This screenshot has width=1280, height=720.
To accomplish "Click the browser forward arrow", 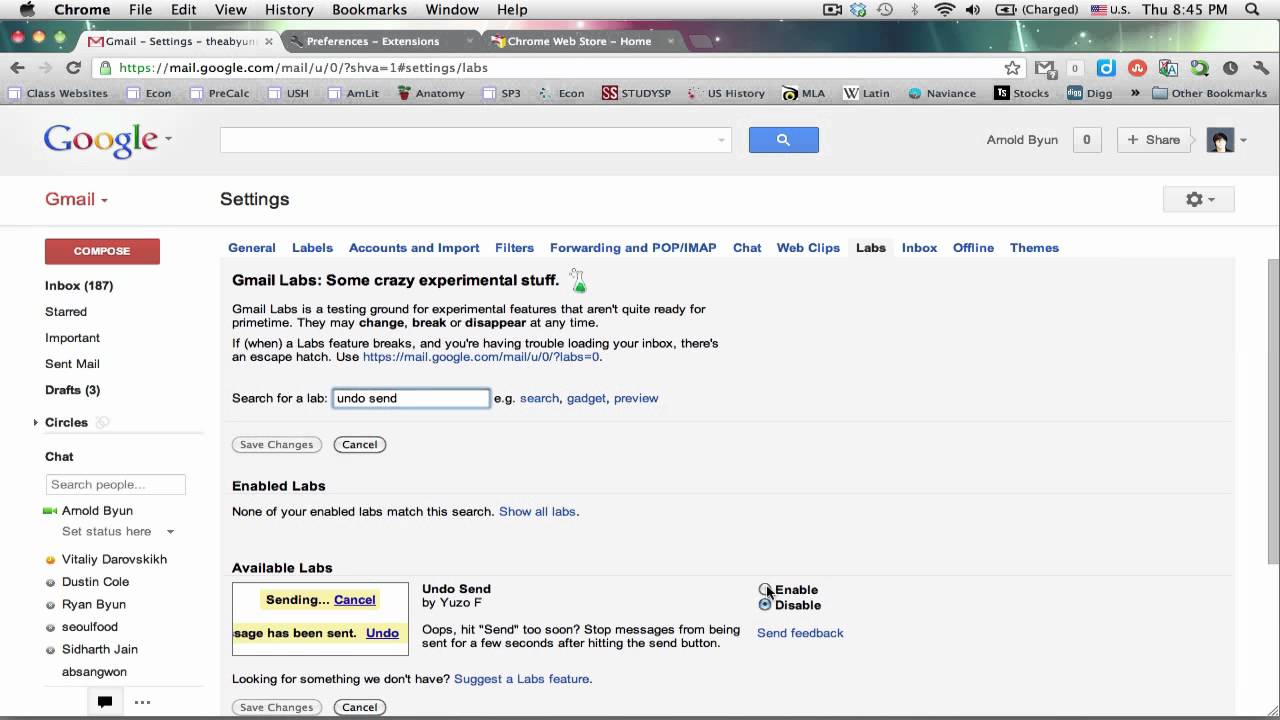I will 44,68.
